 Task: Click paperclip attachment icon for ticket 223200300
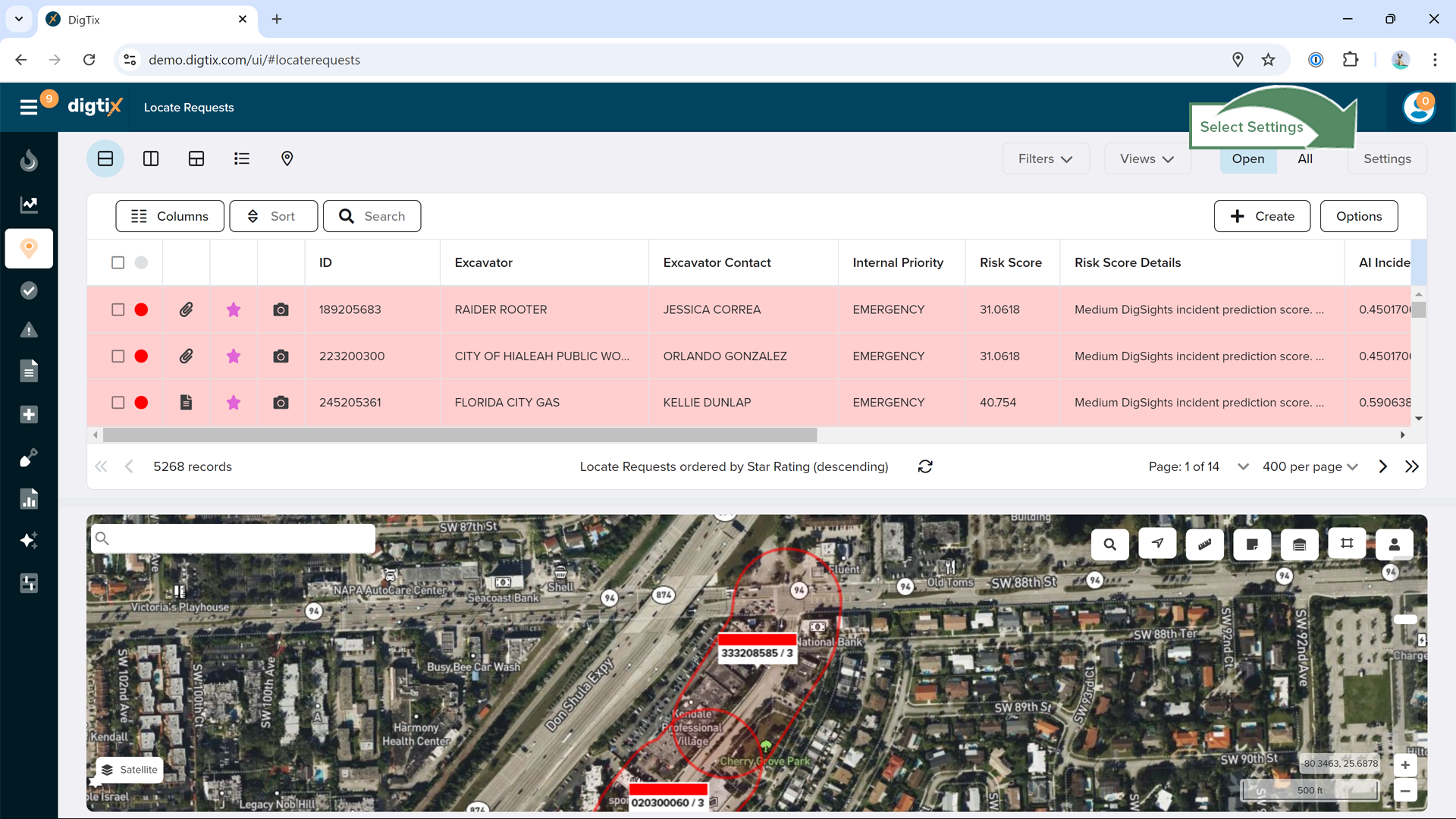click(x=186, y=356)
